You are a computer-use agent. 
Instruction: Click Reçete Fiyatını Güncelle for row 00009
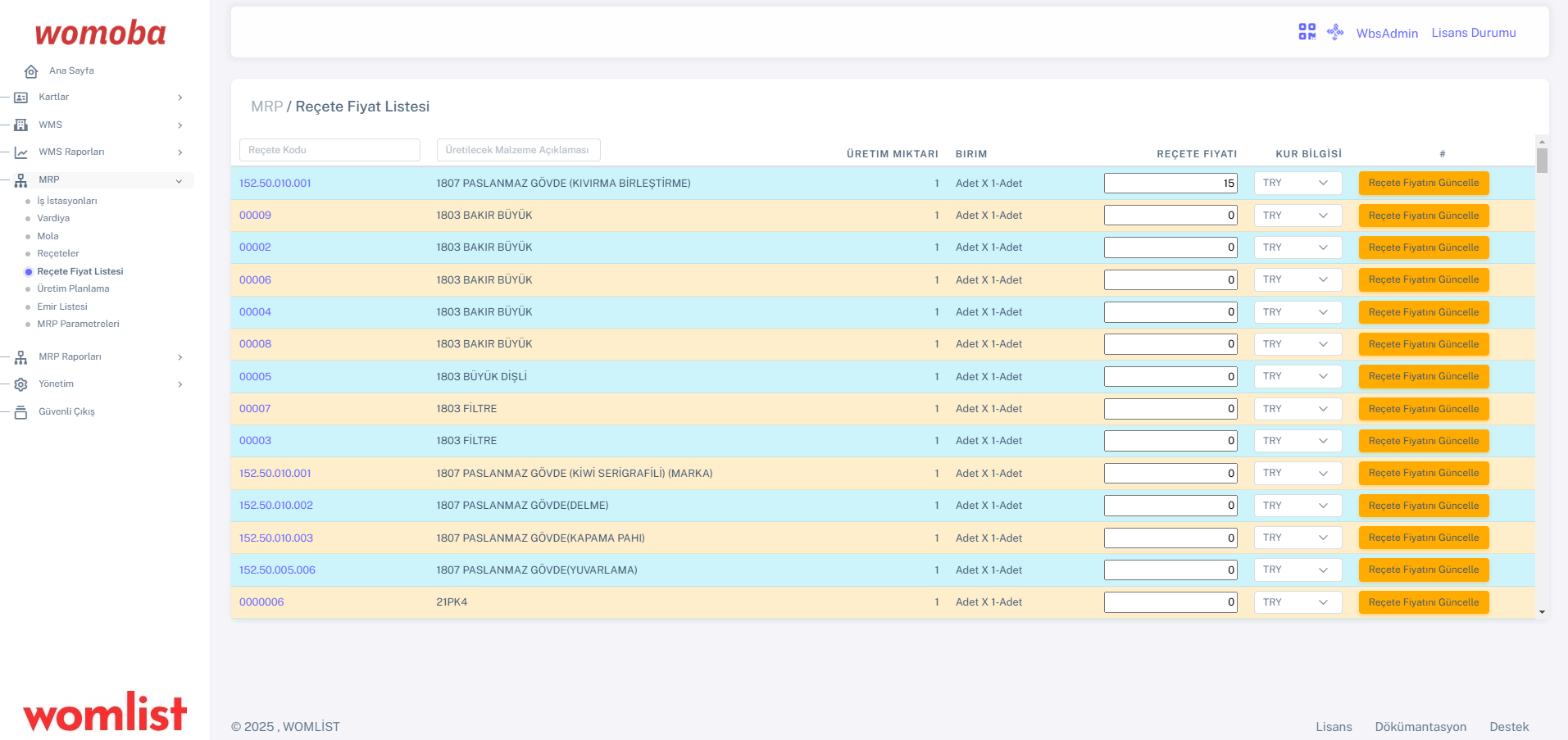click(1424, 216)
